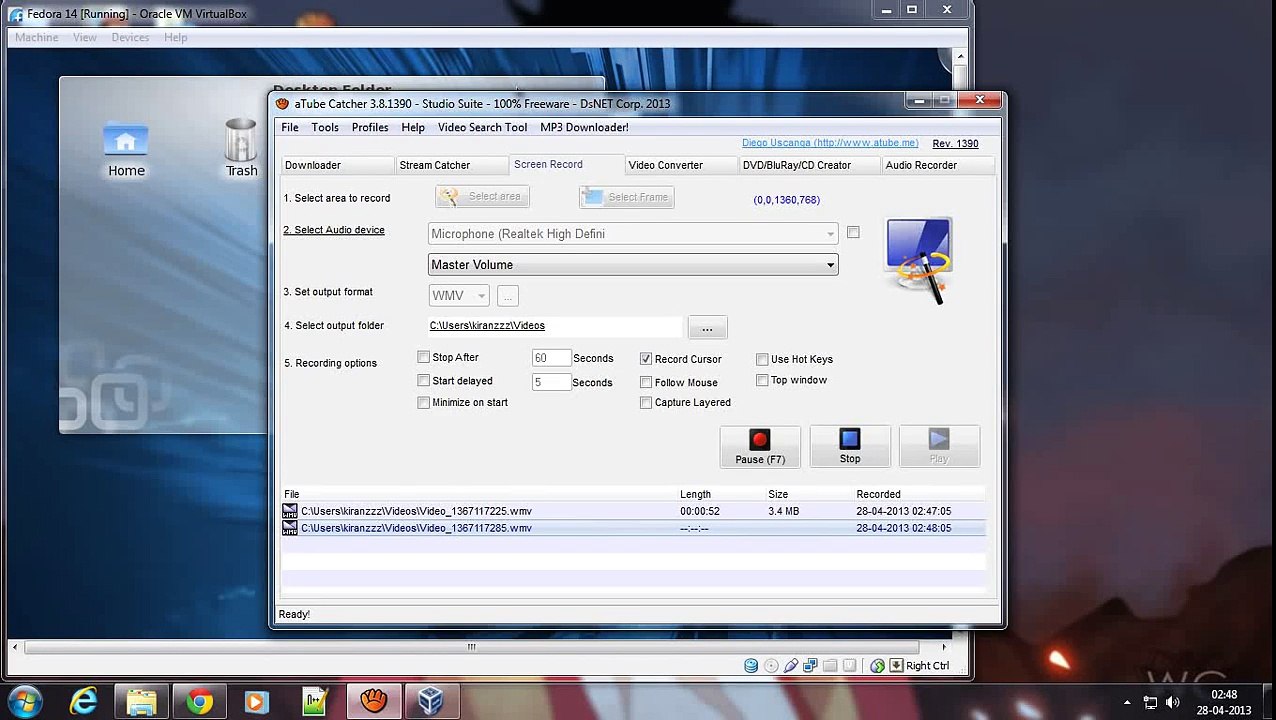This screenshot has width=1276, height=720.
Task: Open the WMV output format dropdown
Action: pyautogui.click(x=459, y=296)
